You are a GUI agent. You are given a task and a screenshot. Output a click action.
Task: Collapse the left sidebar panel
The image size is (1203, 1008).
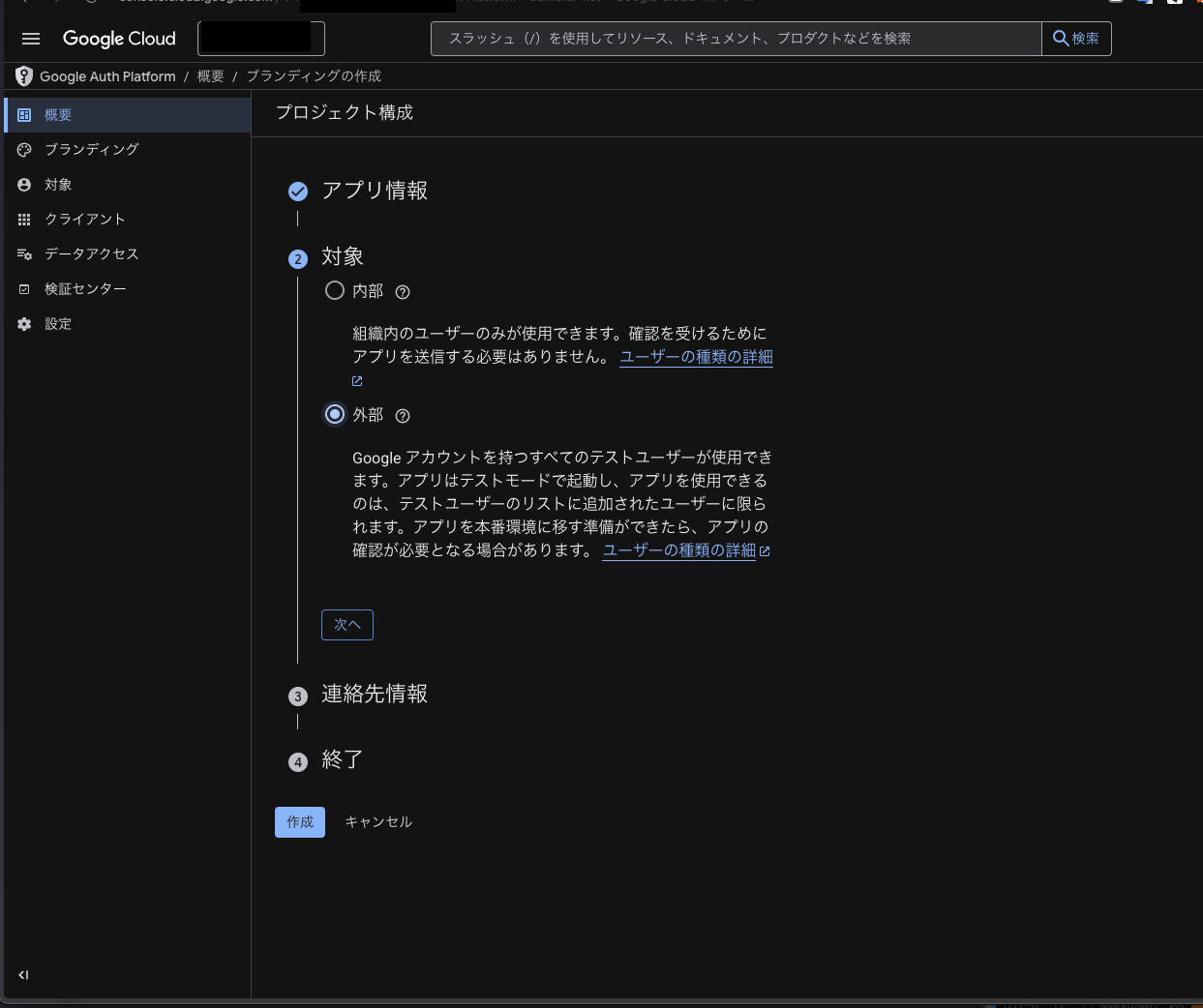[x=23, y=975]
